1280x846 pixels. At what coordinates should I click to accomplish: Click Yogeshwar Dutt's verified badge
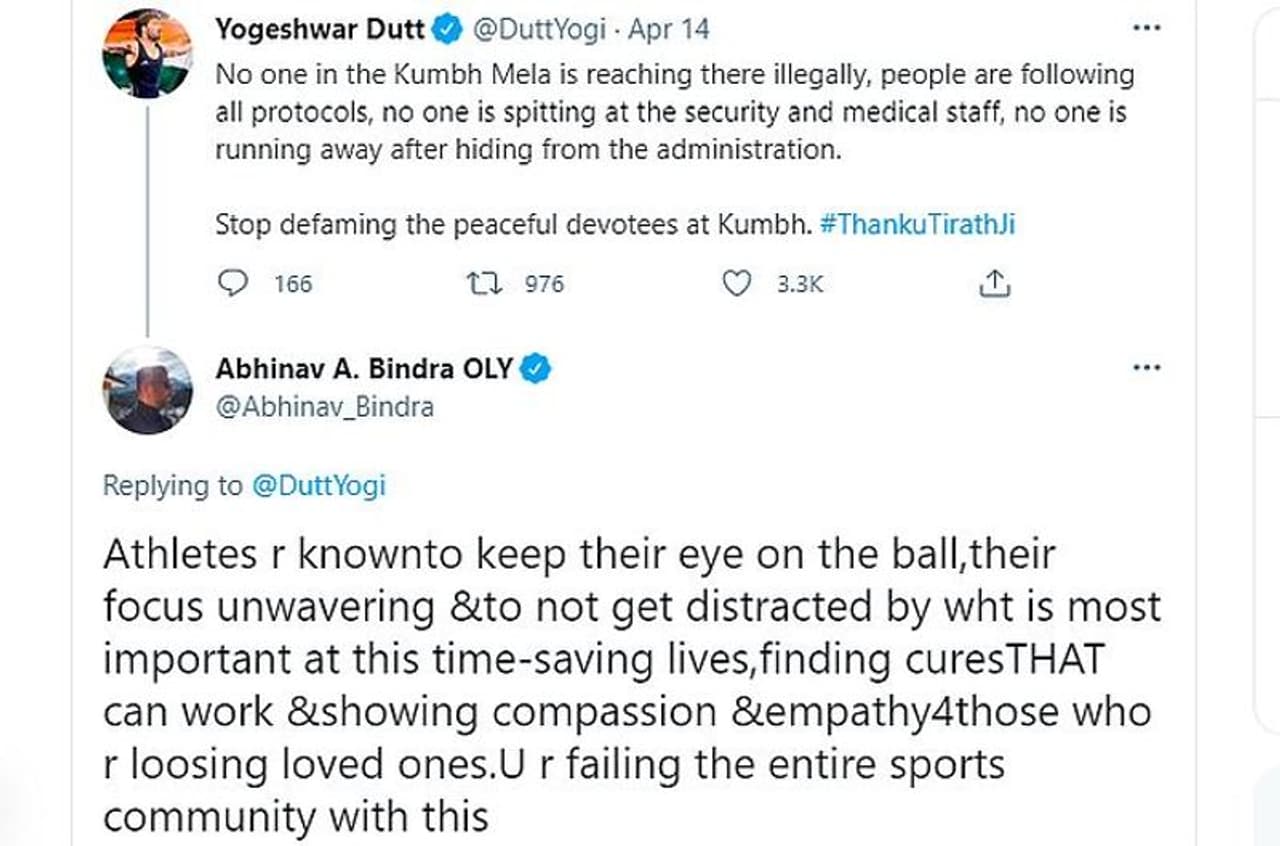445,31
